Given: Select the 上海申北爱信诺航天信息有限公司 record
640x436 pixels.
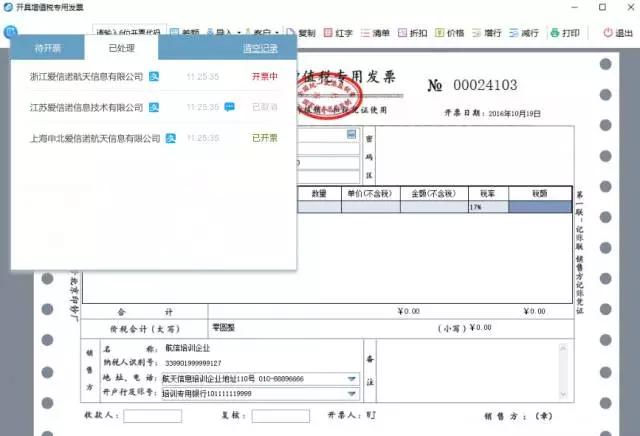Looking at the screenshot, I should pyautogui.click(x=153, y=138).
